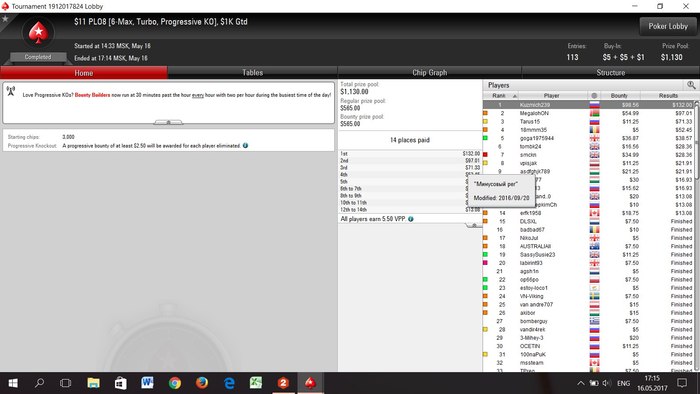Click the player search magnifier icon
This screenshot has width=700, height=394.
click(x=691, y=85)
